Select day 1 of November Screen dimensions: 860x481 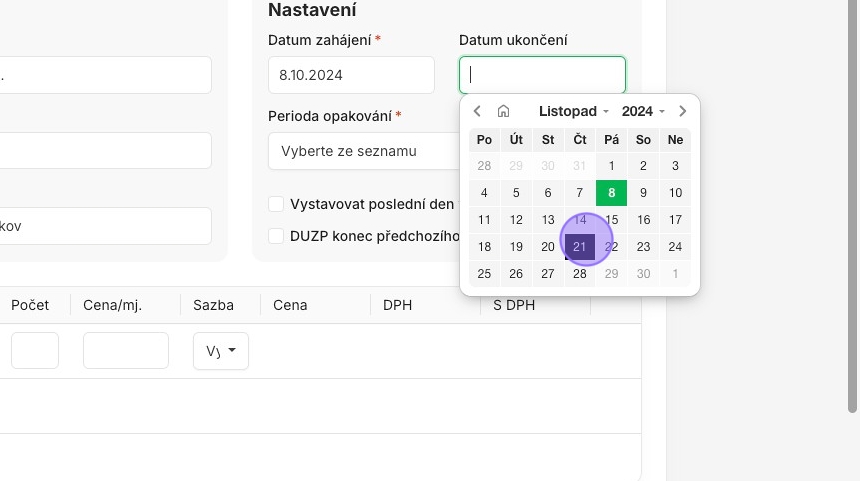pos(611,166)
